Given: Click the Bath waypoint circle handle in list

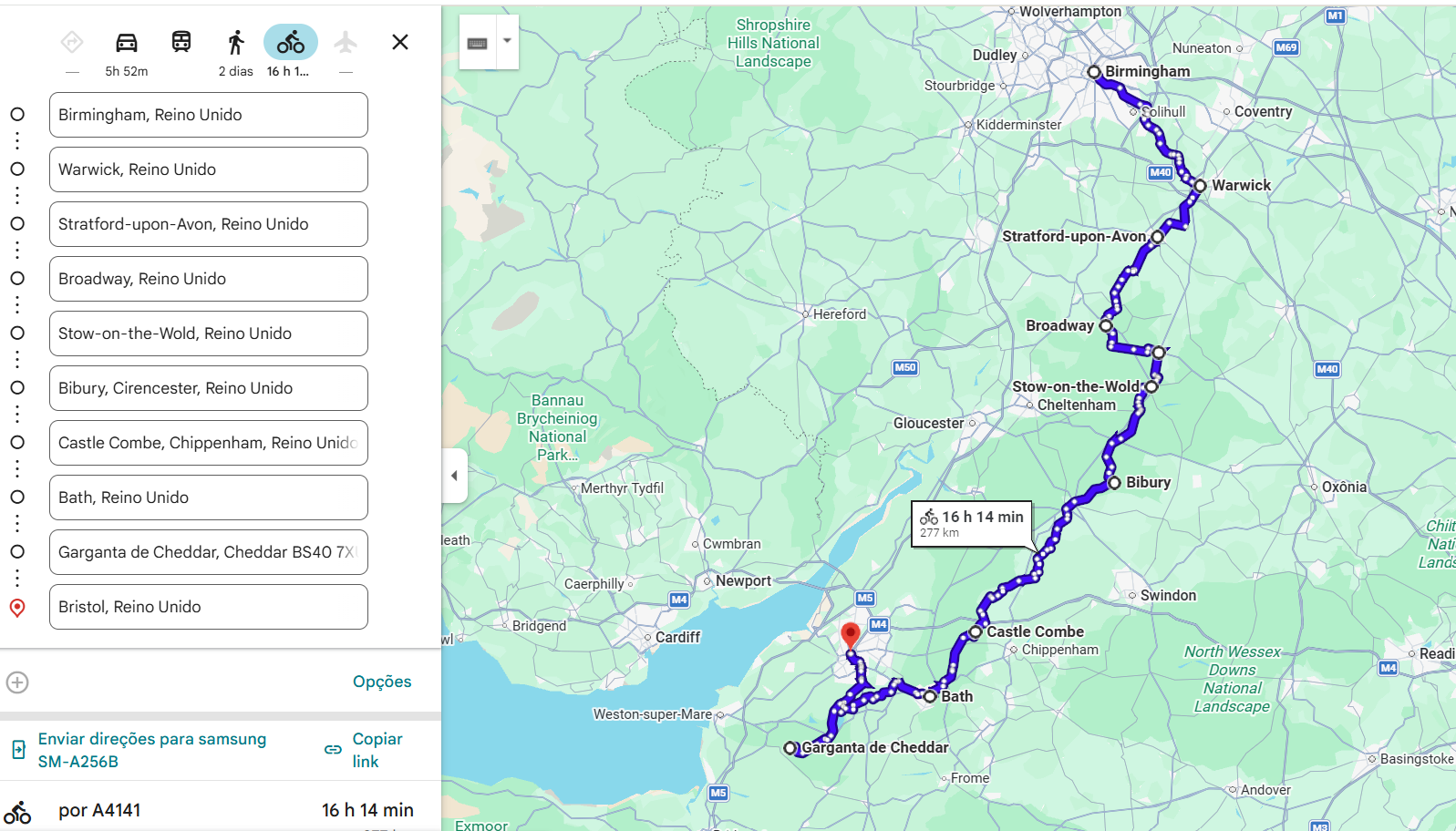Looking at the screenshot, I should tap(17, 498).
